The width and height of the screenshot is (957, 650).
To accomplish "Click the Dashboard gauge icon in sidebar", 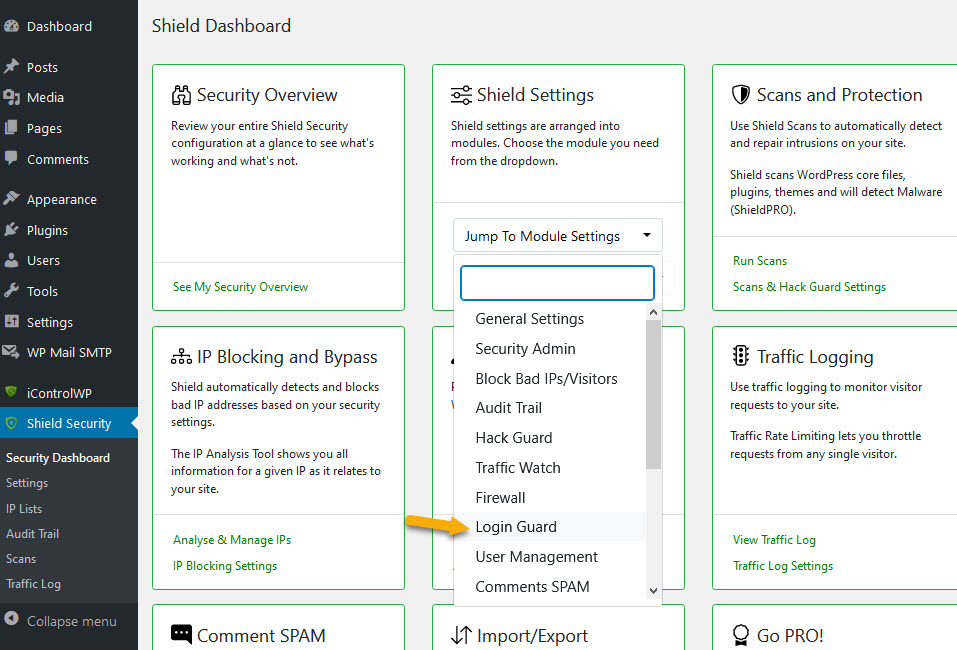I will click(11, 26).
